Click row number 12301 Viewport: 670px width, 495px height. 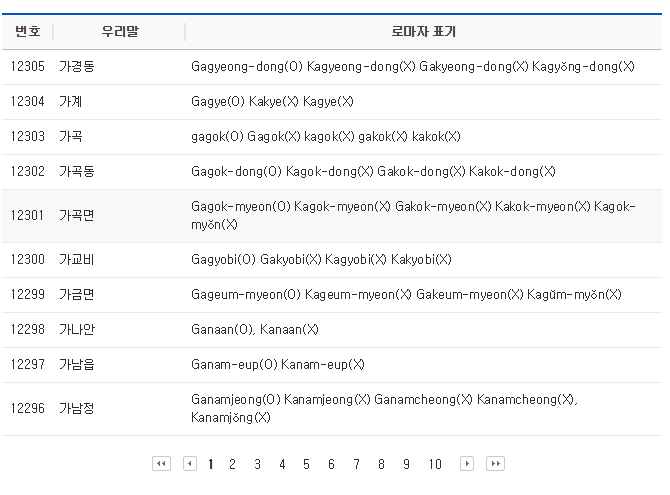(27, 215)
